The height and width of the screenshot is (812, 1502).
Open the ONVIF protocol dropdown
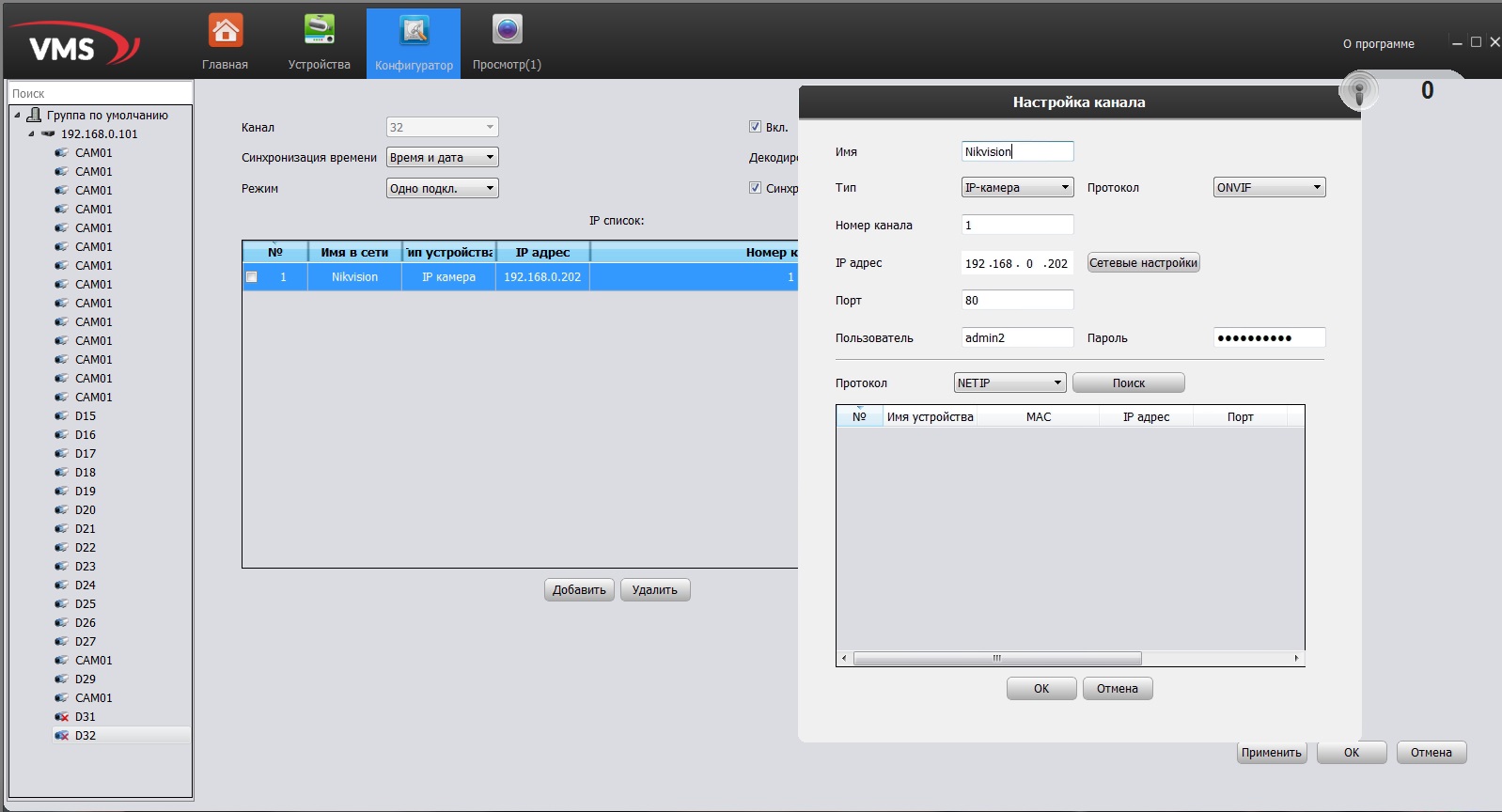pyautogui.click(x=1269, y=188)
